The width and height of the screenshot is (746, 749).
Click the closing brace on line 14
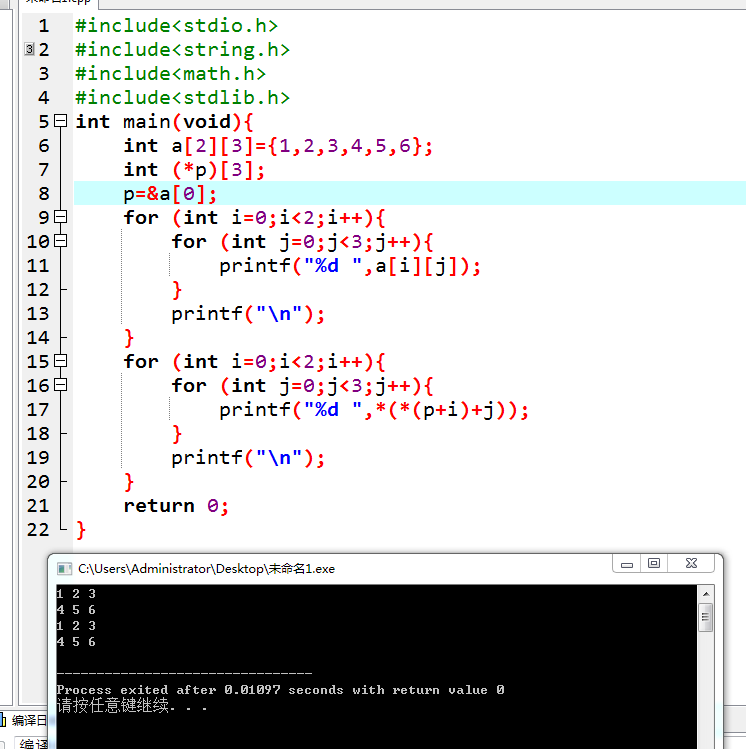129,338
